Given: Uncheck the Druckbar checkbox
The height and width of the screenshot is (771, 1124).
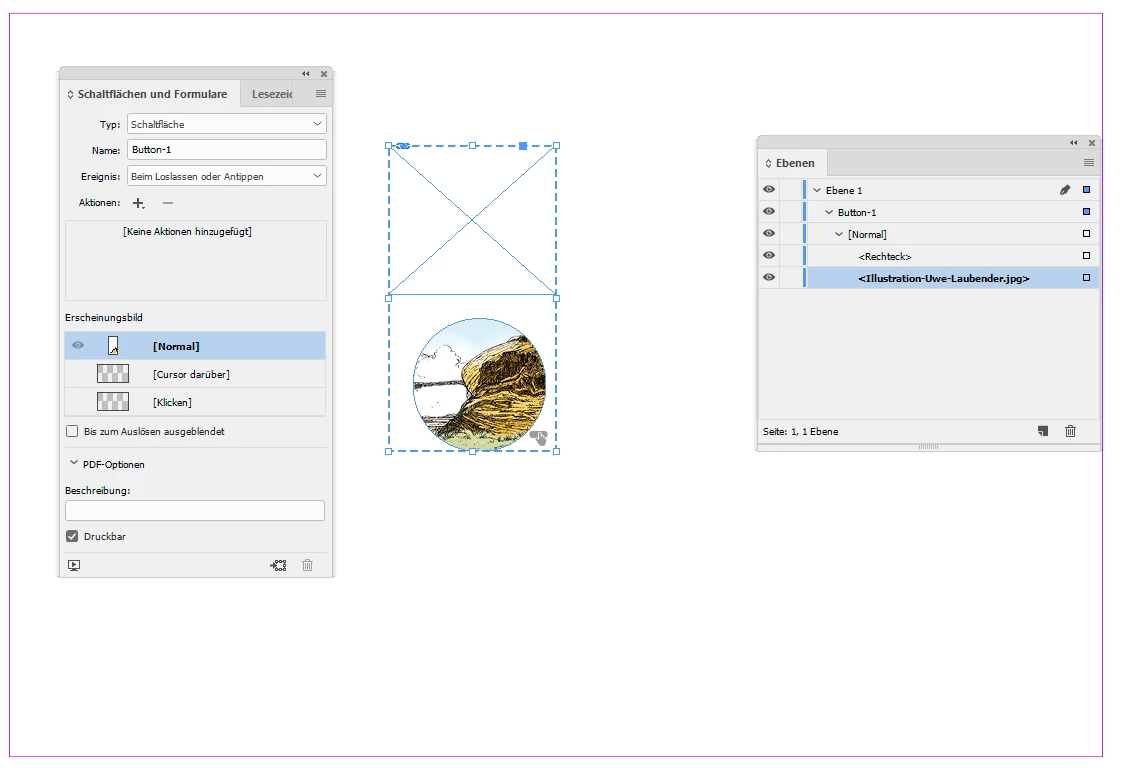Looking at the screenshot, I should 72,536.
